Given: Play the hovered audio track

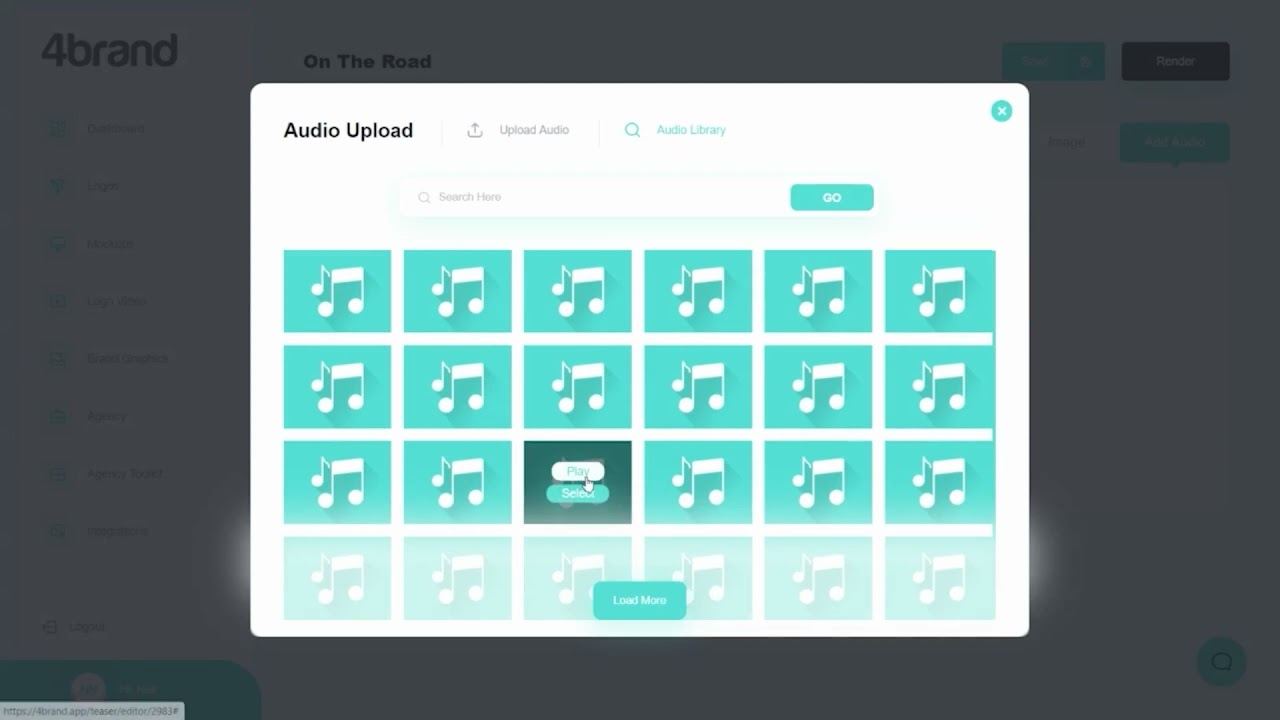Looking at the screenshot, I should 578,471.
